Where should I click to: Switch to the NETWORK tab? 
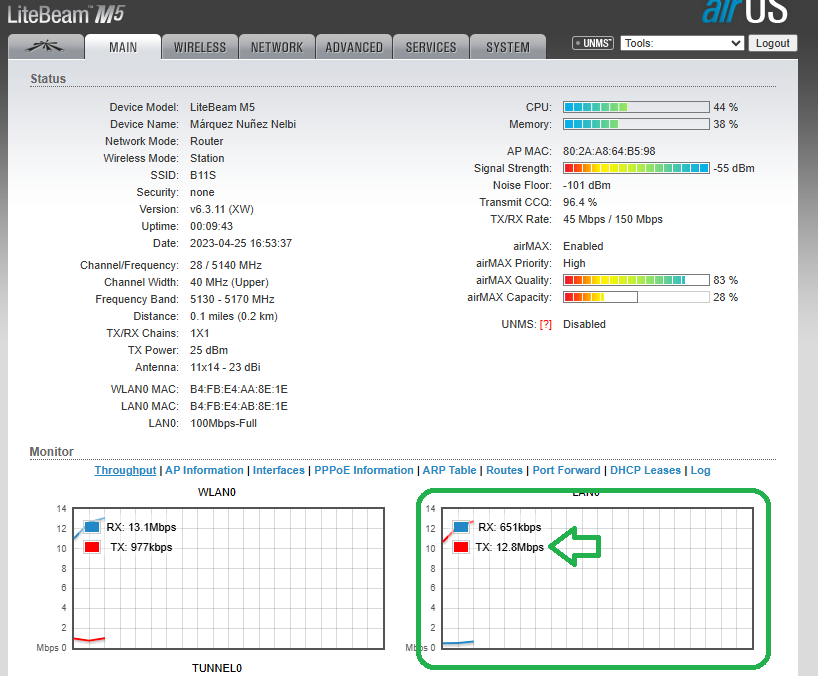[277, 47]
